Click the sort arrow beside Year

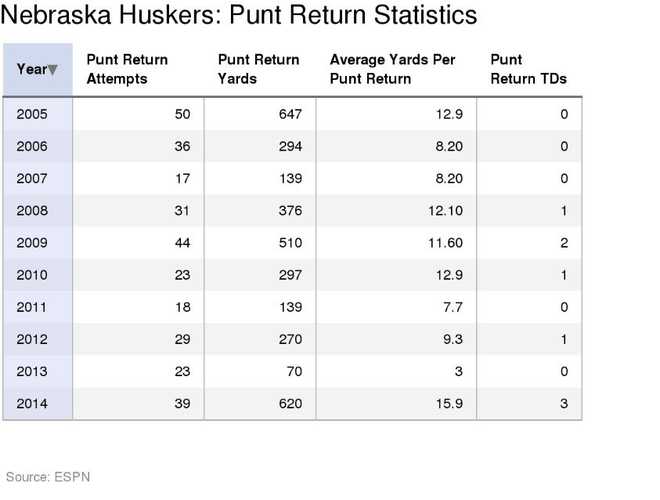coord(53,69)
